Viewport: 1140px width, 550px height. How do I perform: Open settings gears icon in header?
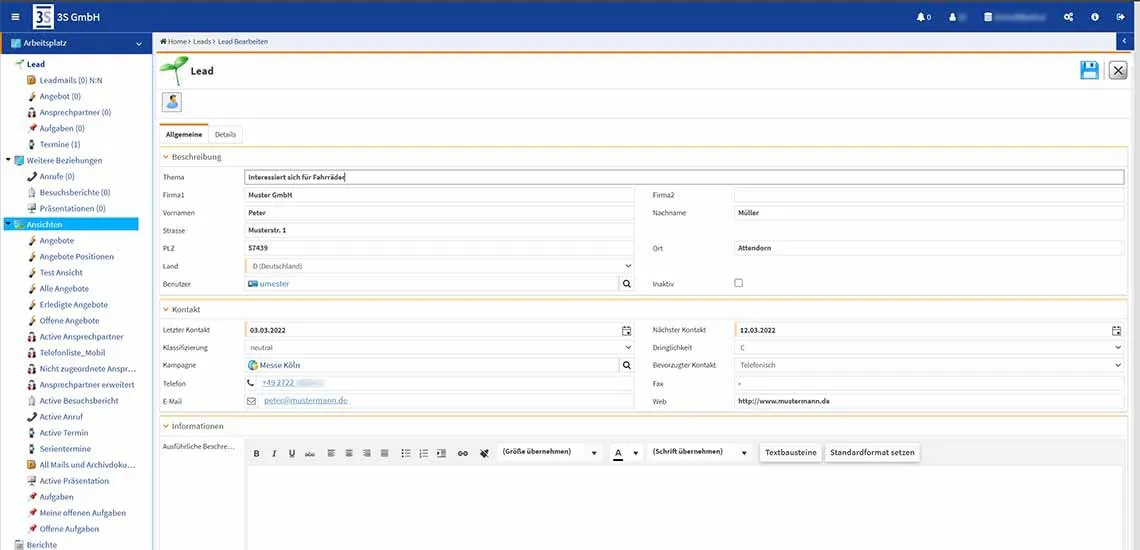pyautogui.click(x=1068, y=17)
